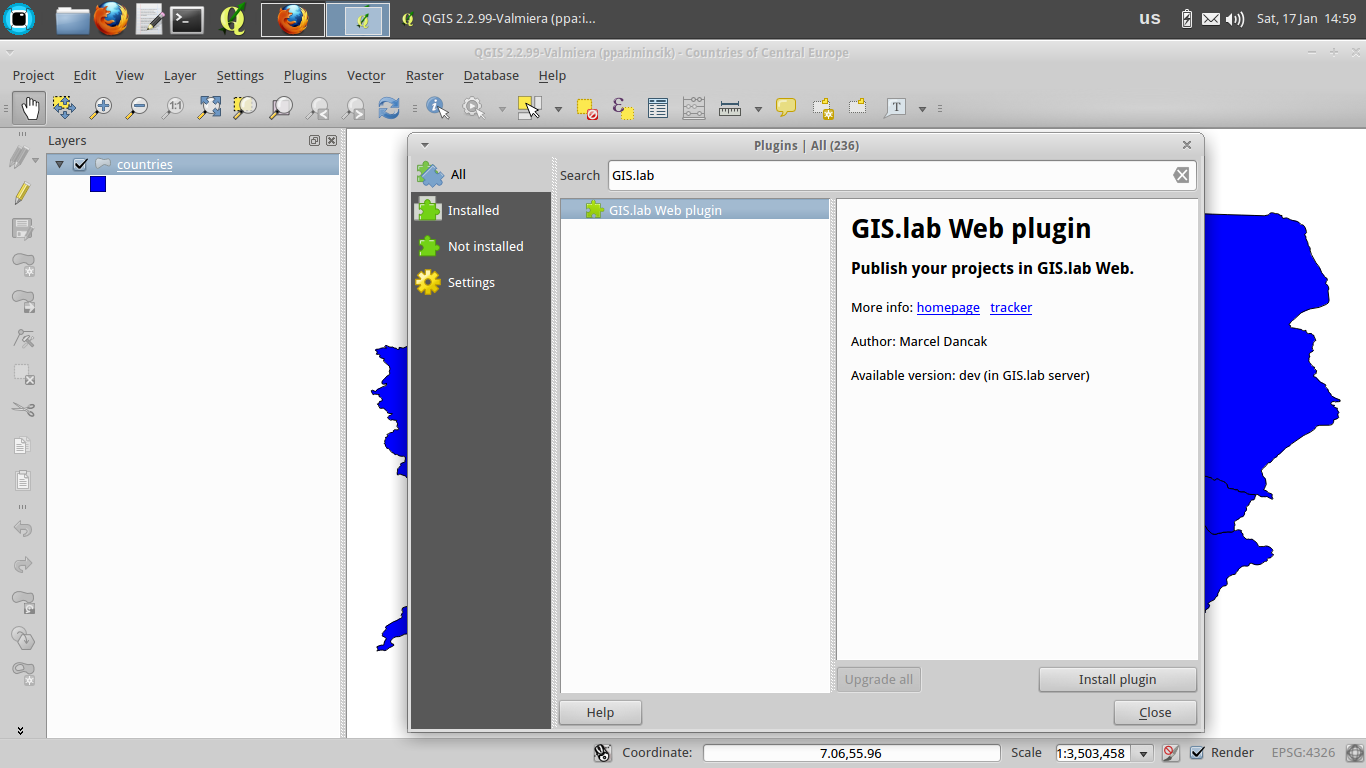Launch Firefox from the top panel
The height and width of the screenshot is (768, 1366).
click(x=111, y=18)
